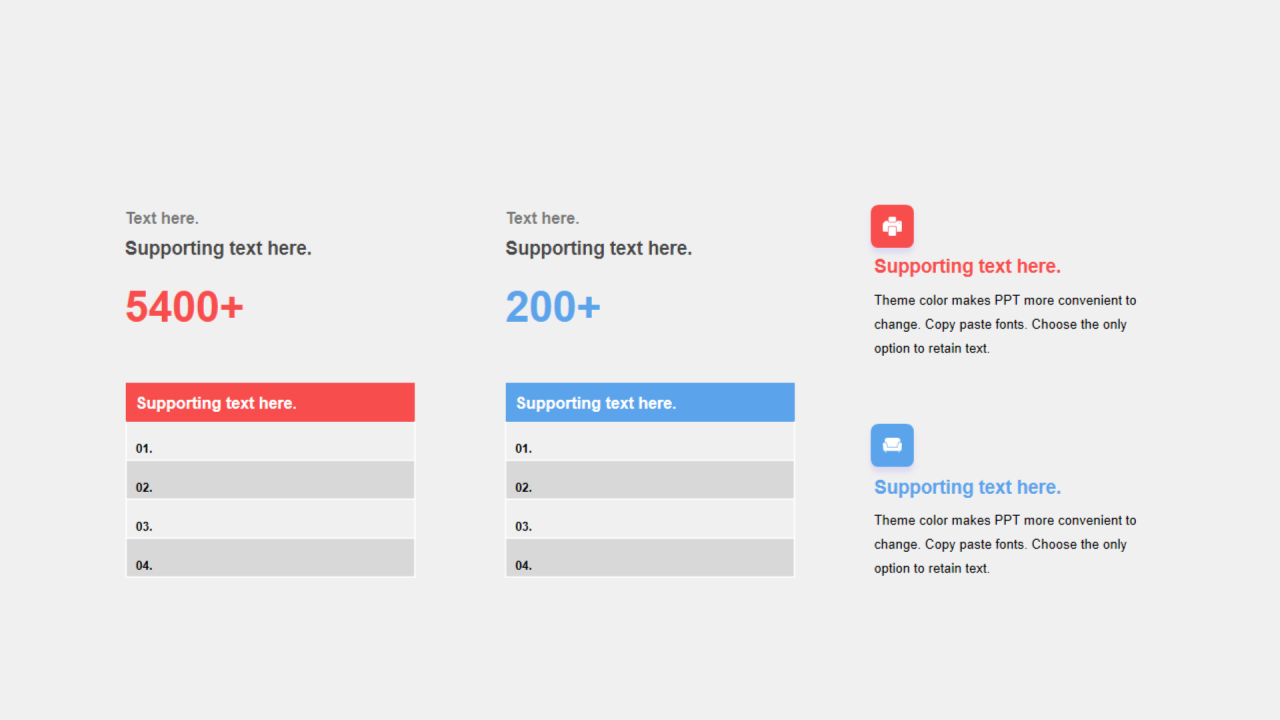This screenshot has width=1280, height=720.
Task: Click the red table header bar
Action: click(x=270, y=402)
